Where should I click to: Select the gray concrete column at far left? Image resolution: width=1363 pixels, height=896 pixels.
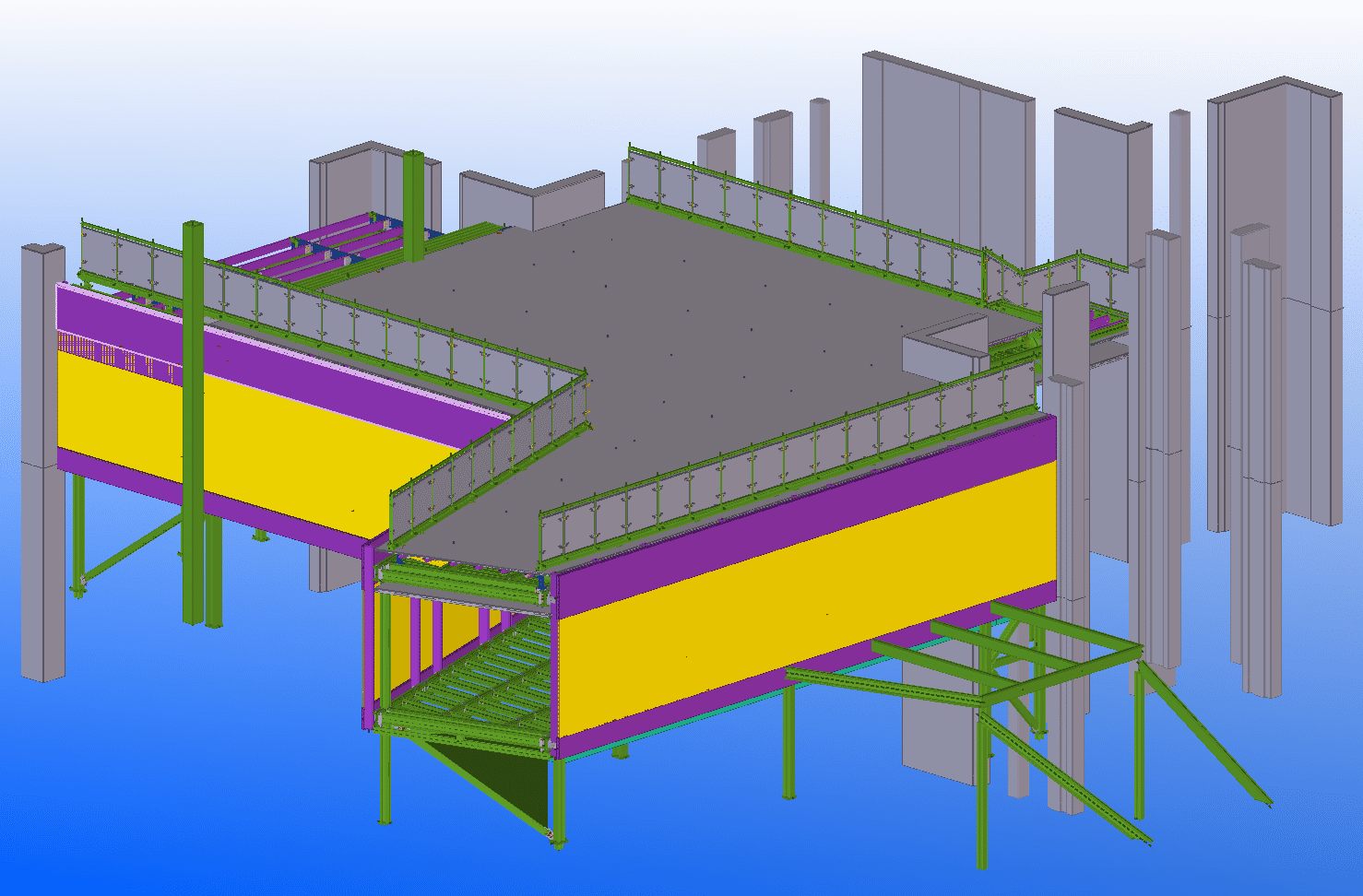point(42,461)
